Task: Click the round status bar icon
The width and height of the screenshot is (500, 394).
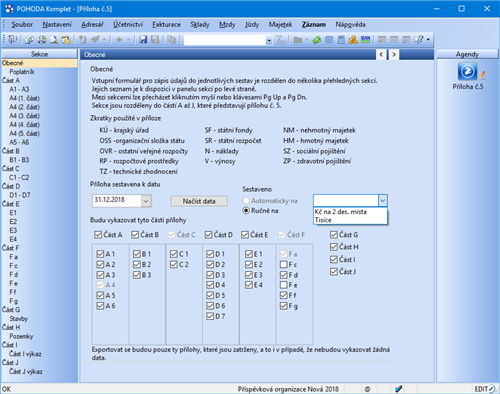Action: (x=367, y=389)
